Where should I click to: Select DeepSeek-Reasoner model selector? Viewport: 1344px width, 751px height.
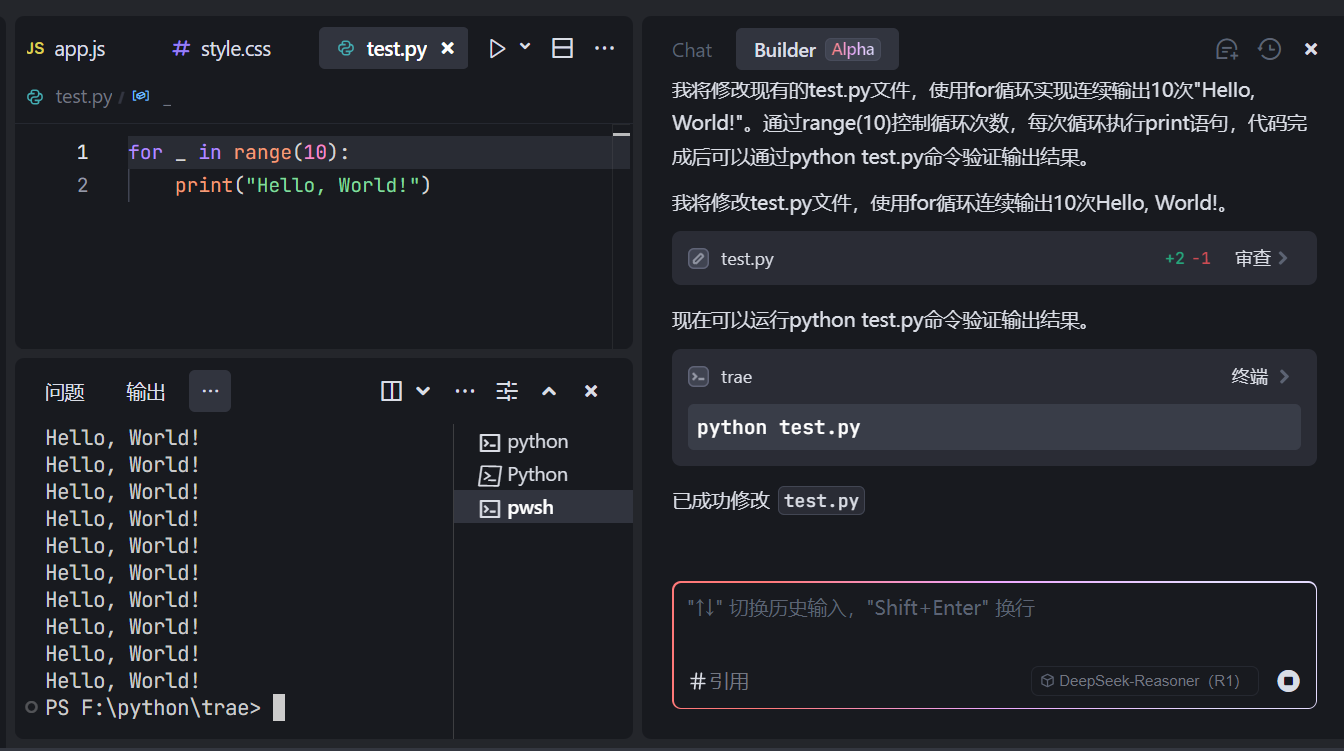[x=1144, y=681]
